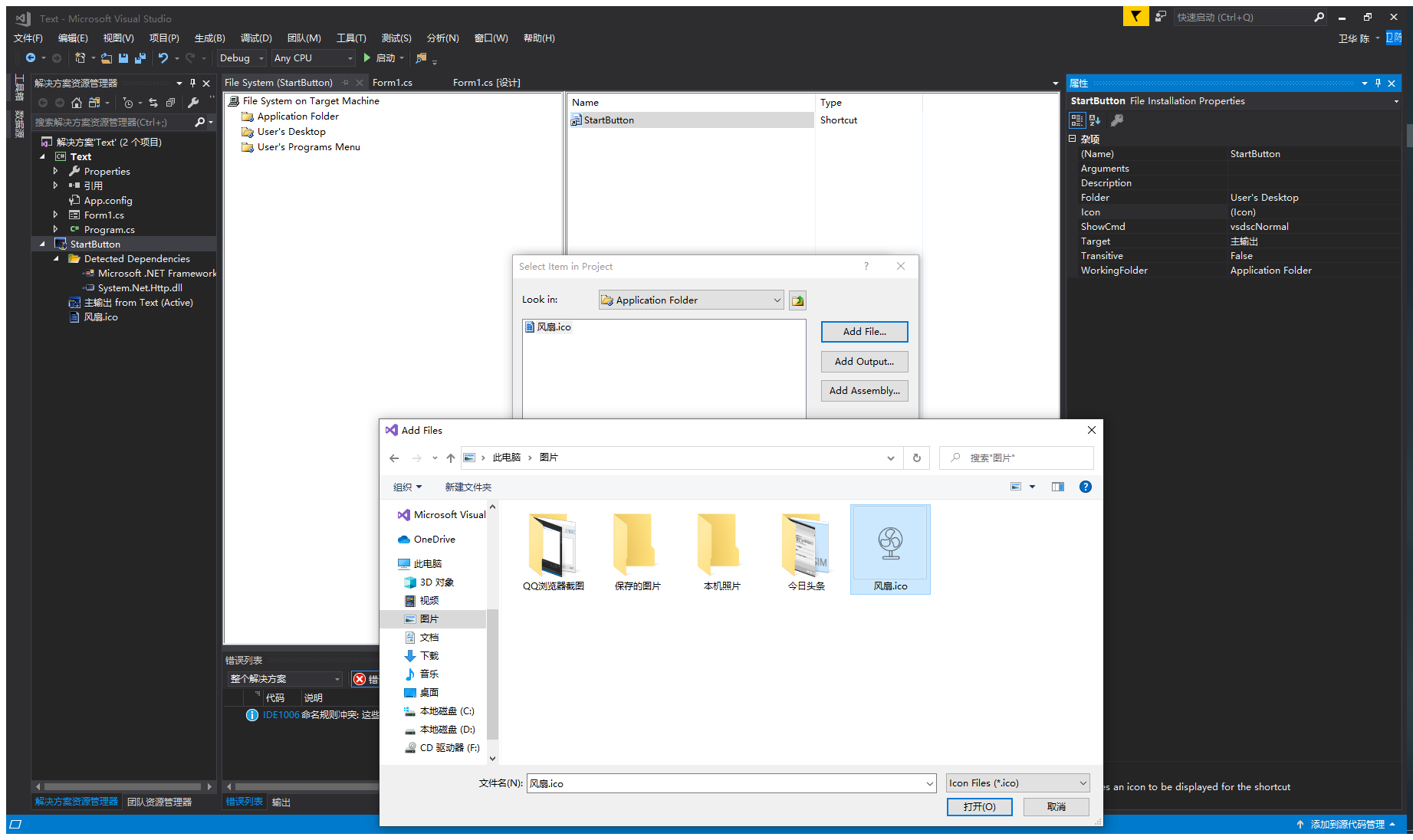Change view icon in Add Files dialog
Image resolution: width=1413 pixels, height=840 pixels.
(x=1016, y=487)
